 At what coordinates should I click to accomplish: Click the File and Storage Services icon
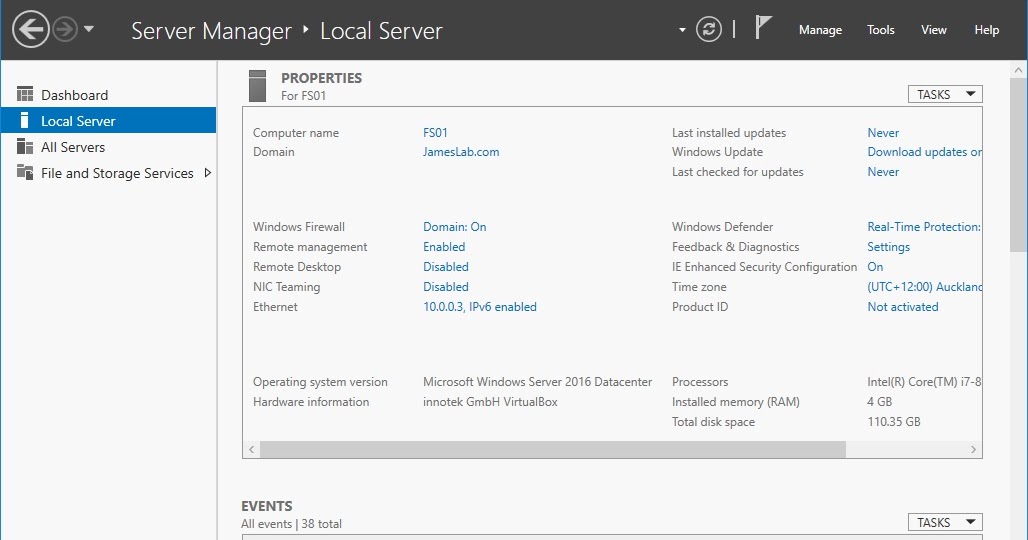25,173
